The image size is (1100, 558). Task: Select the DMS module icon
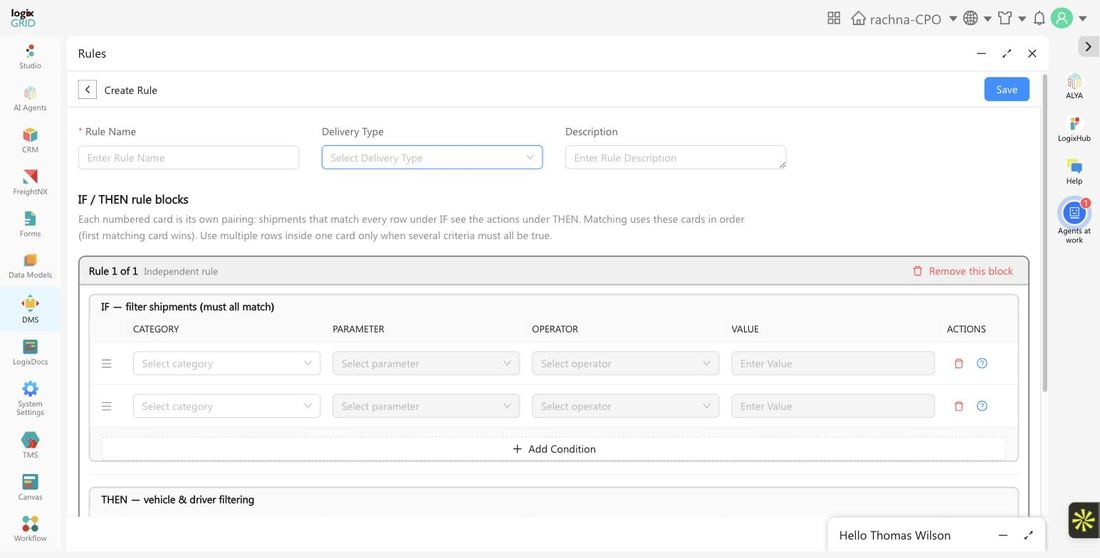coord(30,303)
